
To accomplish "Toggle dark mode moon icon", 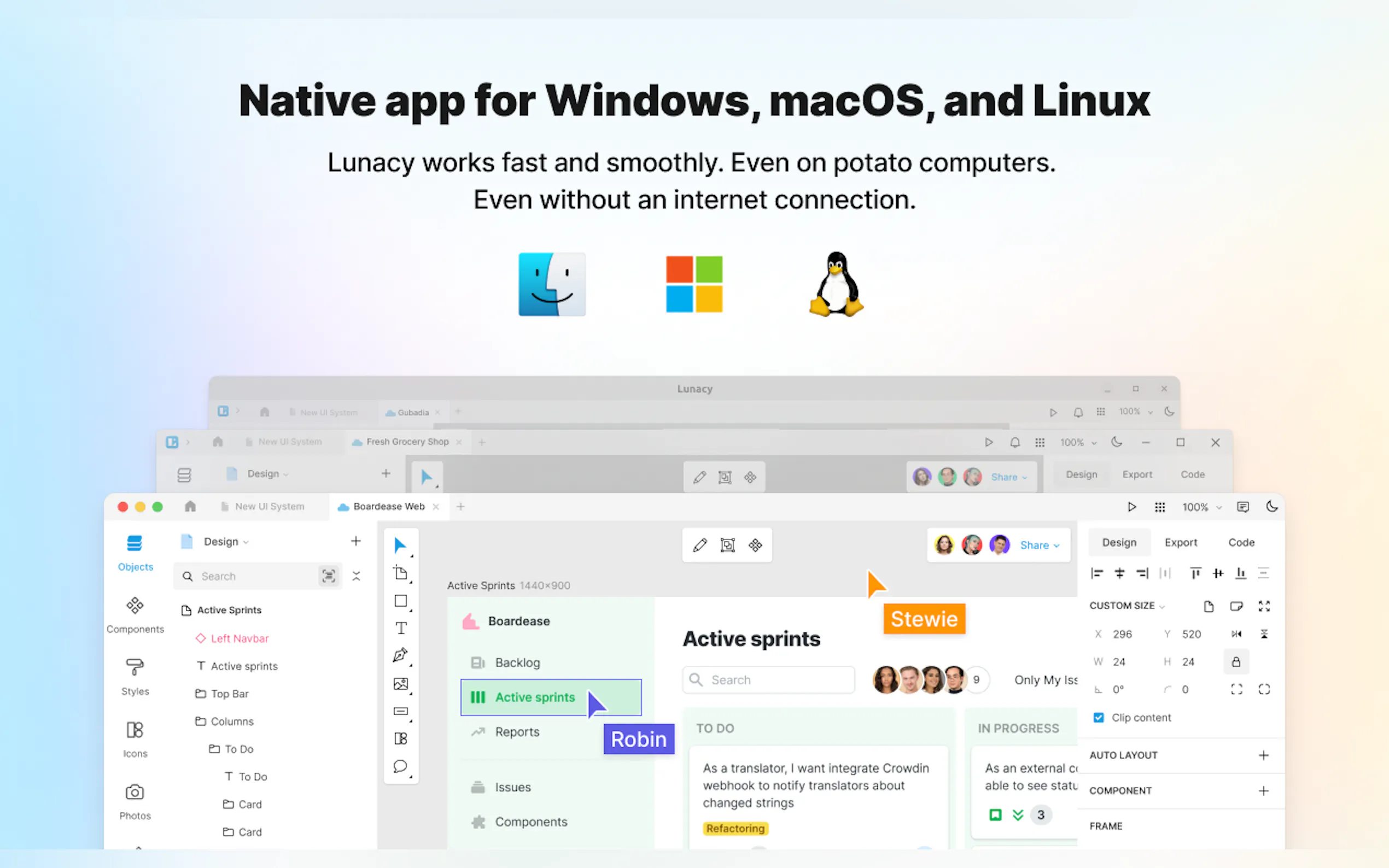I will click(x=1272, y=507).
